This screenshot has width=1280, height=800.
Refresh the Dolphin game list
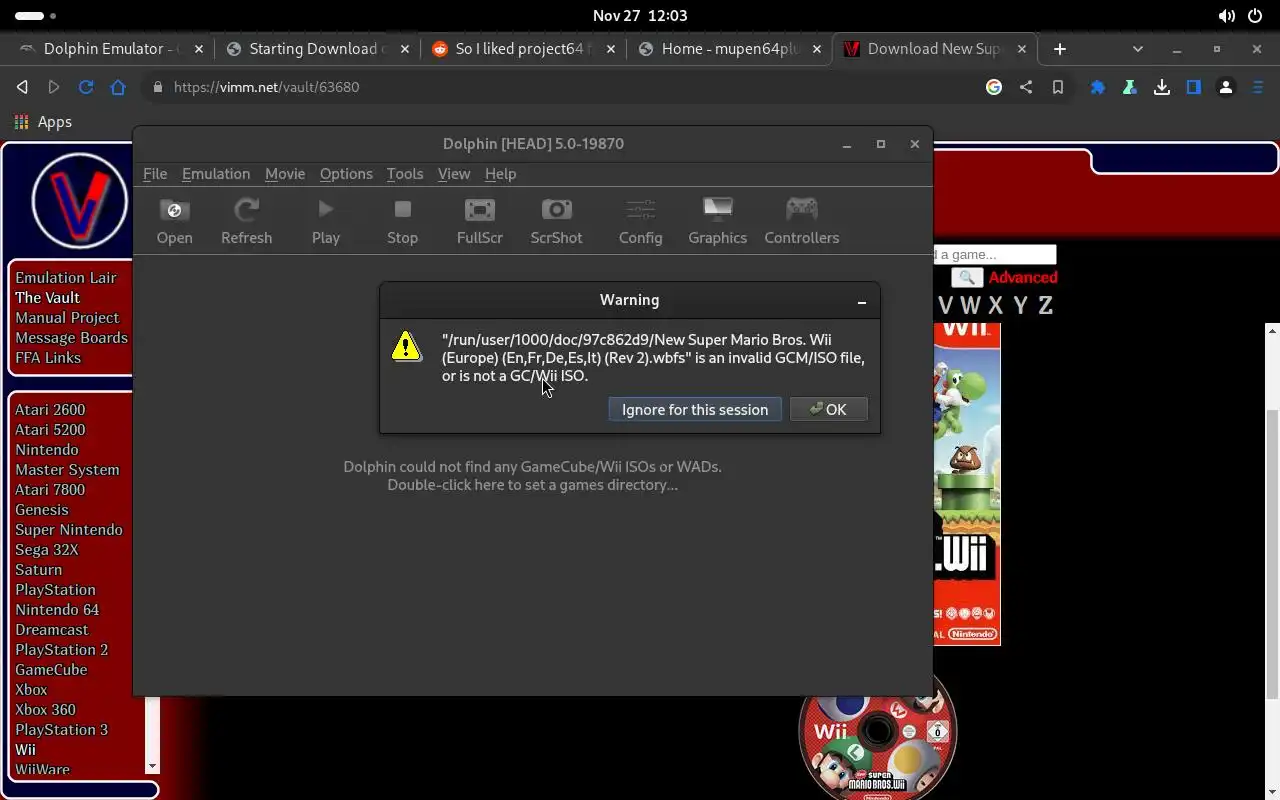246,221
